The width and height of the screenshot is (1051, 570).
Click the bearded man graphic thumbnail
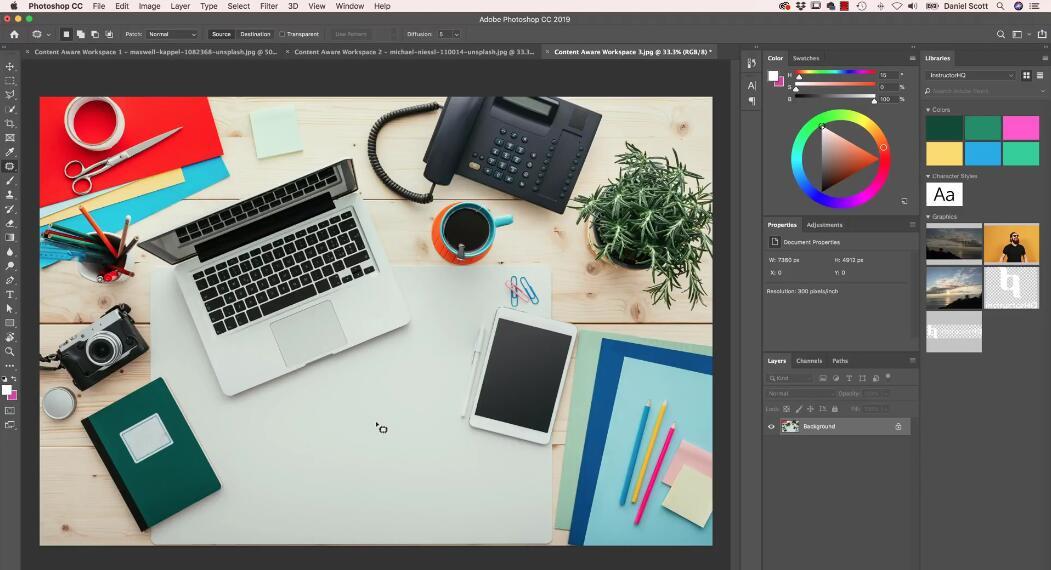pyautogui.click(x=1011, y=243)
